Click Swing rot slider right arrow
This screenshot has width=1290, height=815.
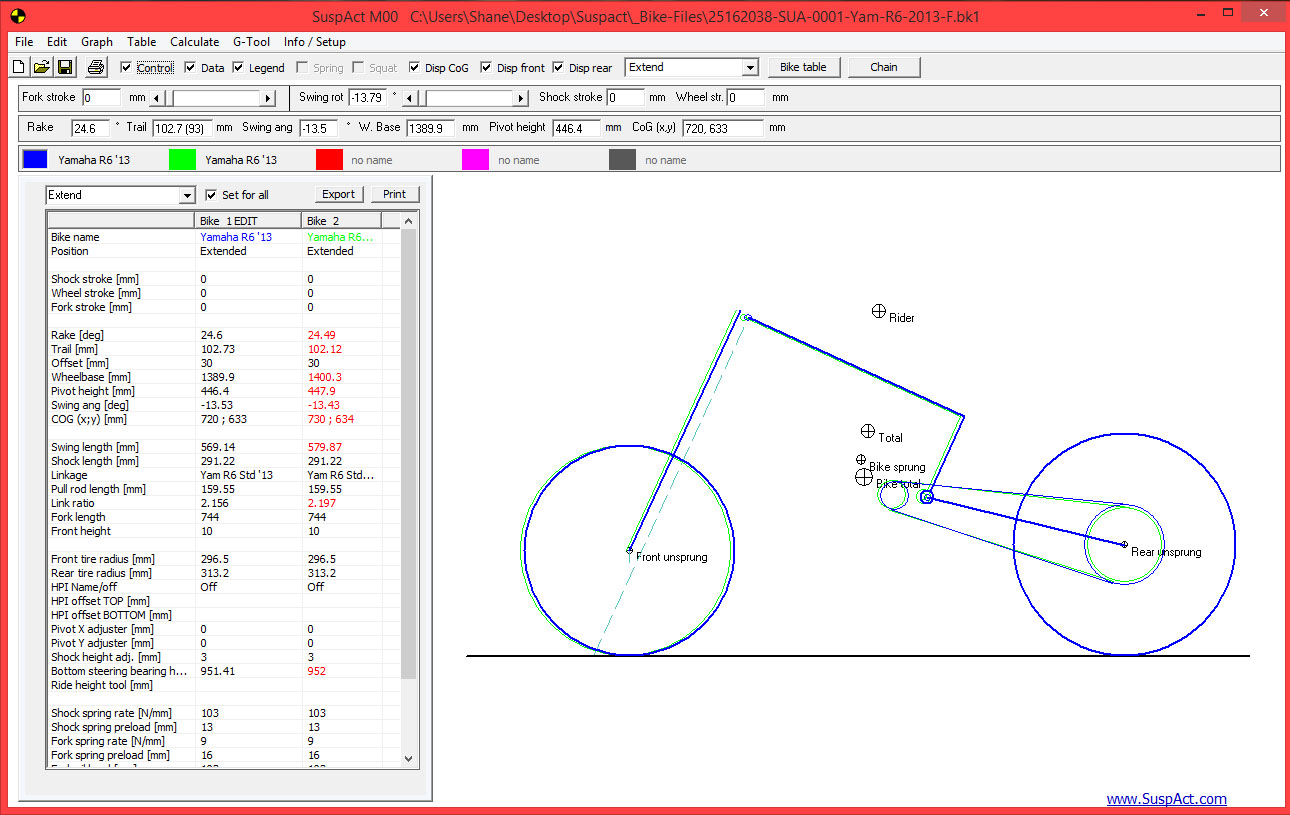click(521, 98)
